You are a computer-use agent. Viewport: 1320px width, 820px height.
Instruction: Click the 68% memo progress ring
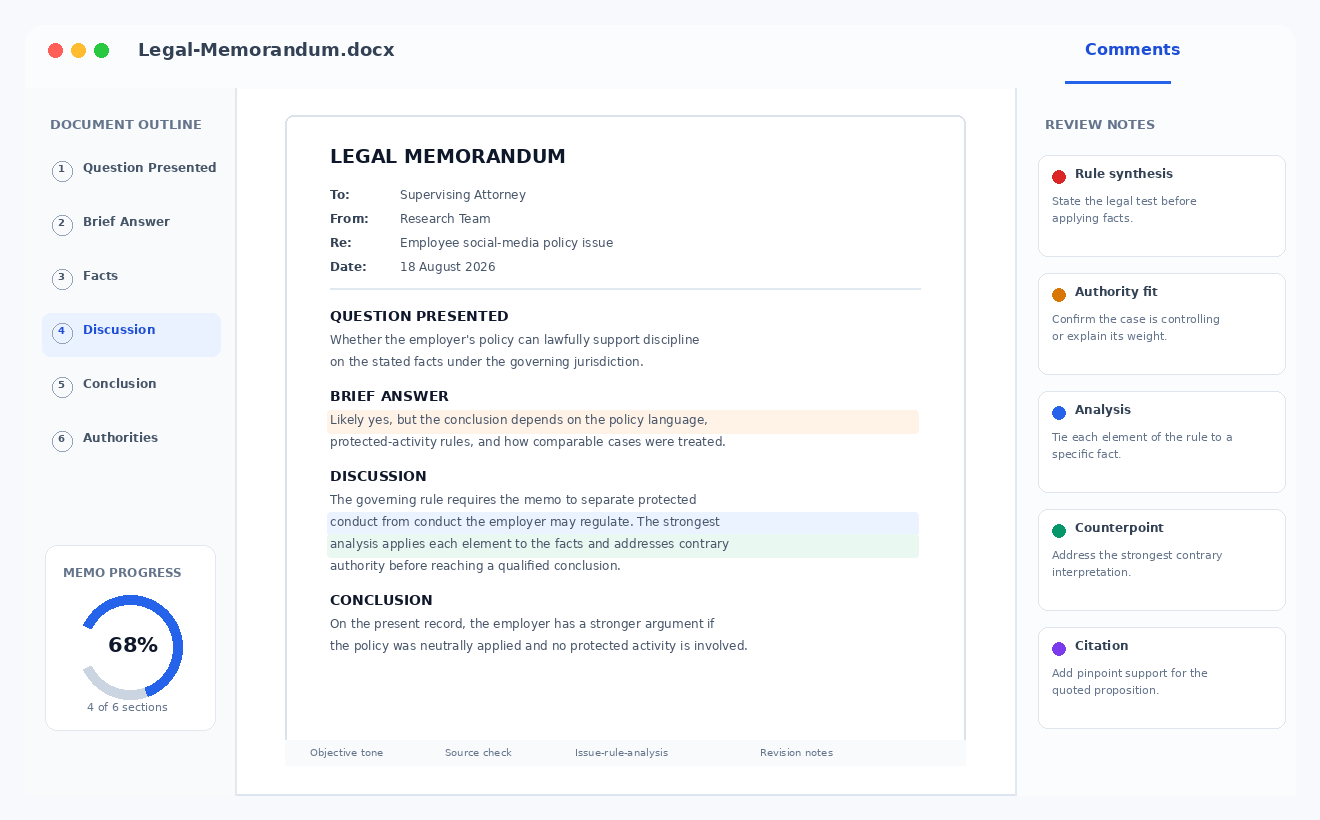[132, 646]
